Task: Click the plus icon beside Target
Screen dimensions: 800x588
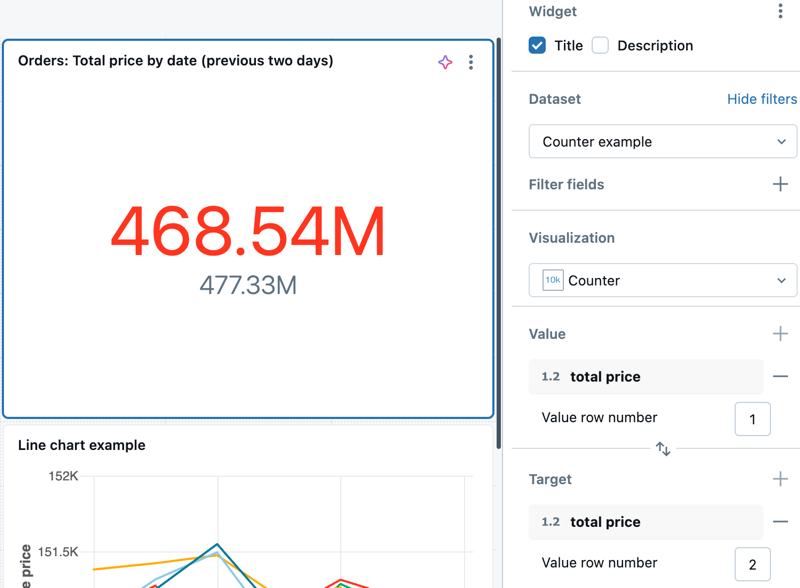Action: (x=780, y=479)
